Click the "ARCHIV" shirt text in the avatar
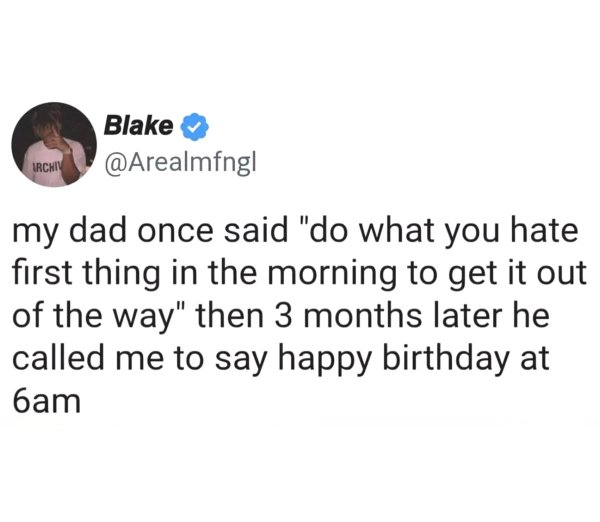The image size is (600, 522). point(40,164)
